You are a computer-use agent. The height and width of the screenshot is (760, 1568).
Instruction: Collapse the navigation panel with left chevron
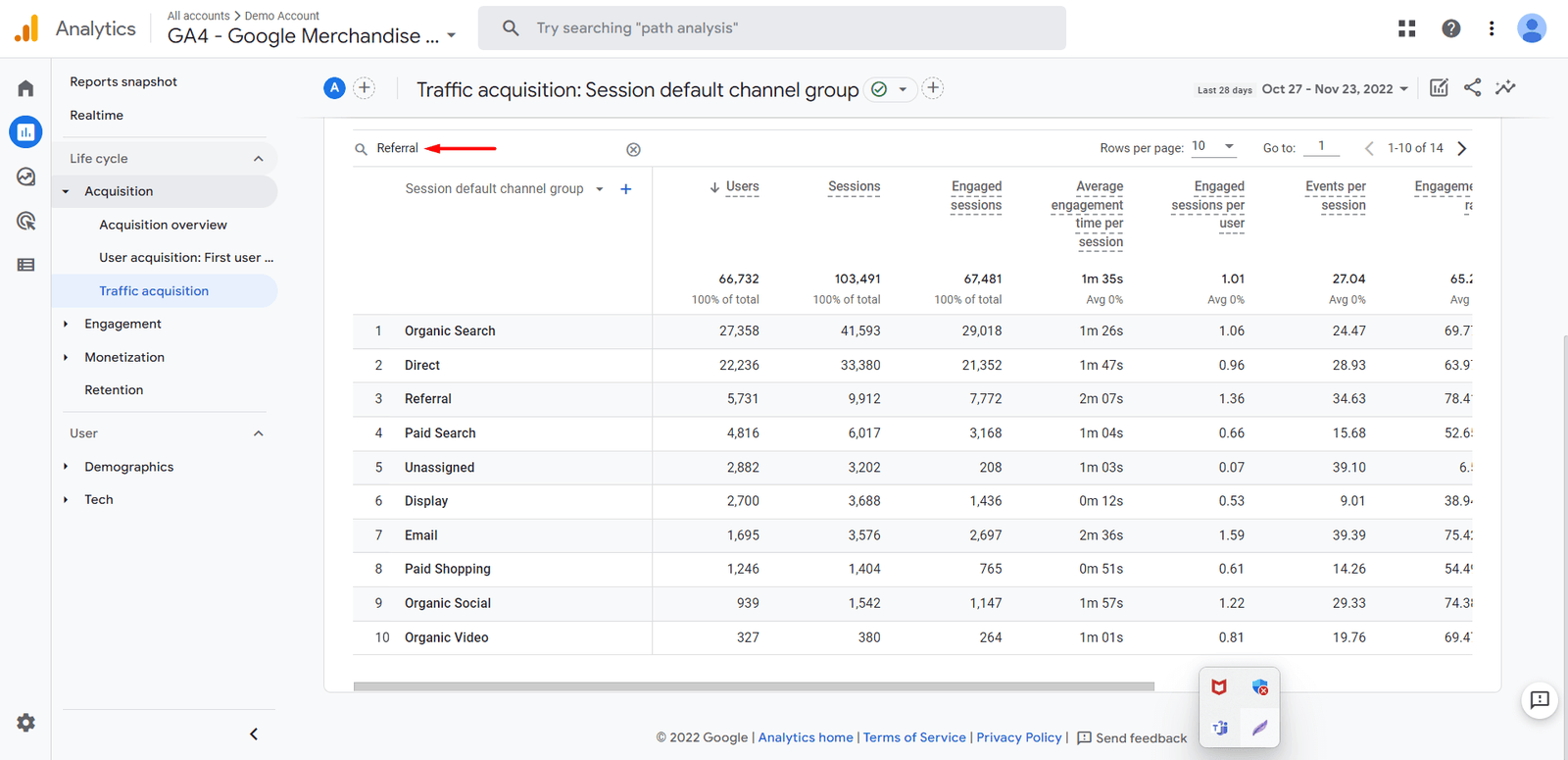click(254, 734)
